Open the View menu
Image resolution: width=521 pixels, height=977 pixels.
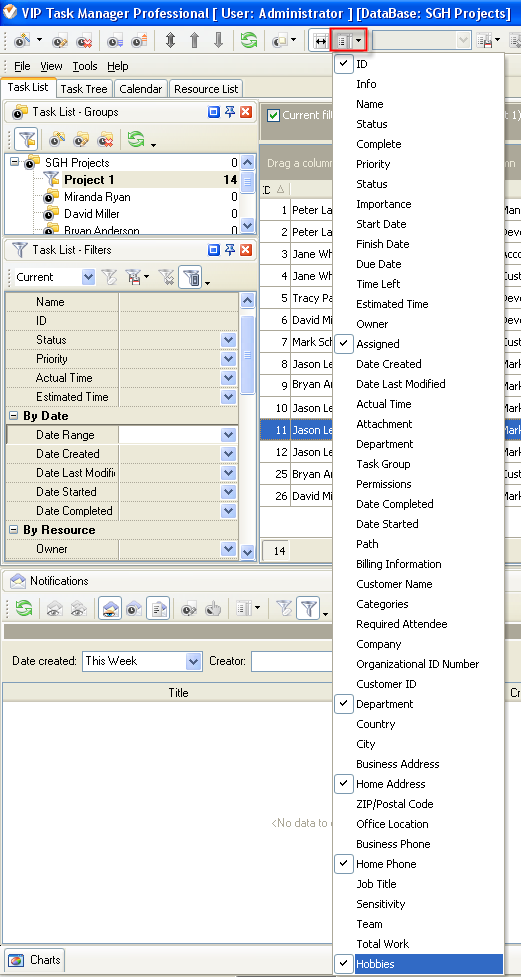tap(51, 66)
